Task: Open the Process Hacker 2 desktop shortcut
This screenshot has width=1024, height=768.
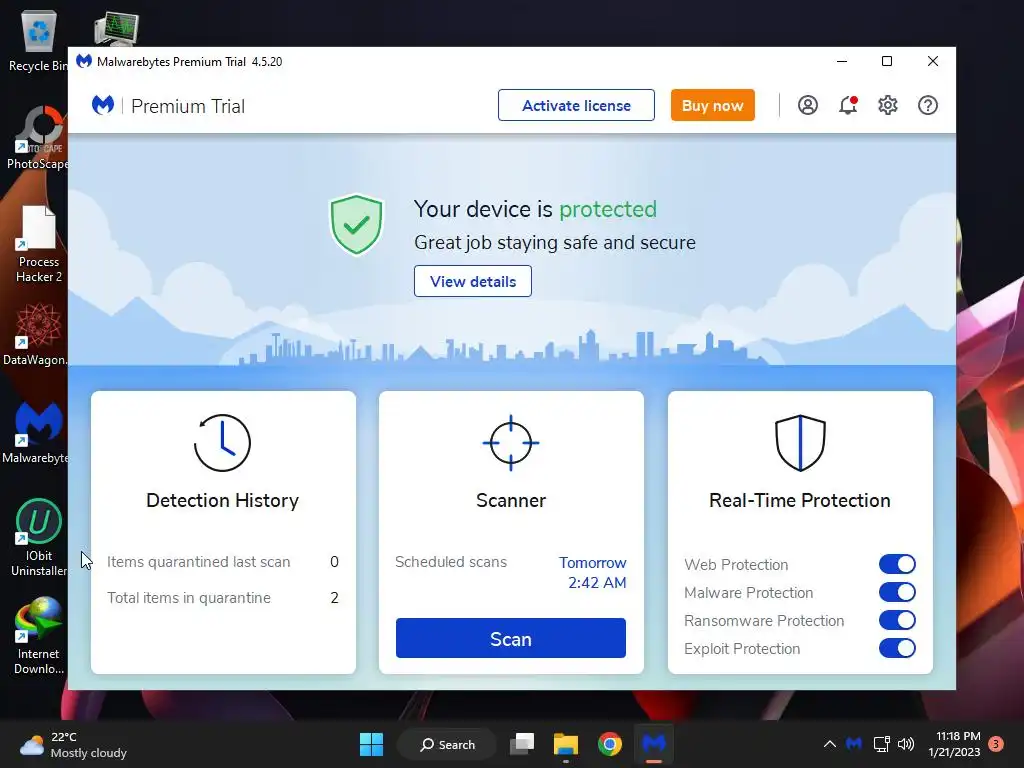Action: click(39, 244)
